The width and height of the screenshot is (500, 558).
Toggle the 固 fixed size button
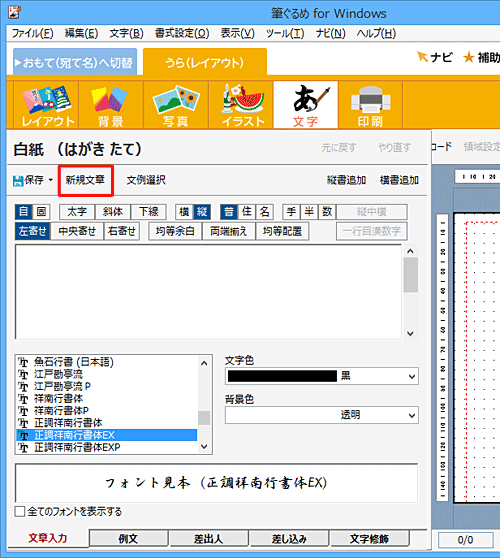(x=41, y=212)
